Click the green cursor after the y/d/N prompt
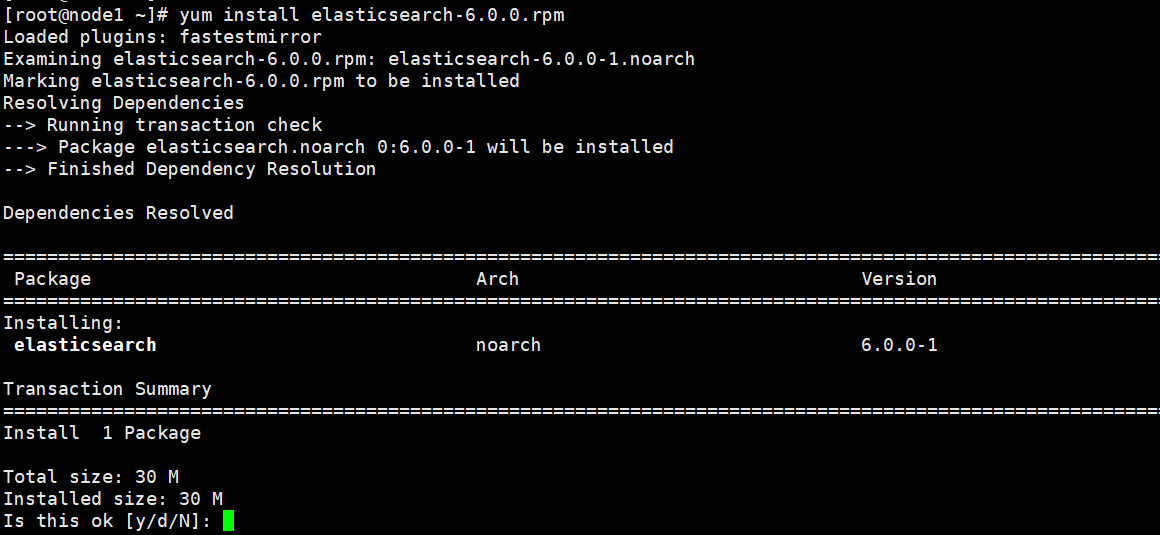 pyautogui.click(x=228, y=521)
